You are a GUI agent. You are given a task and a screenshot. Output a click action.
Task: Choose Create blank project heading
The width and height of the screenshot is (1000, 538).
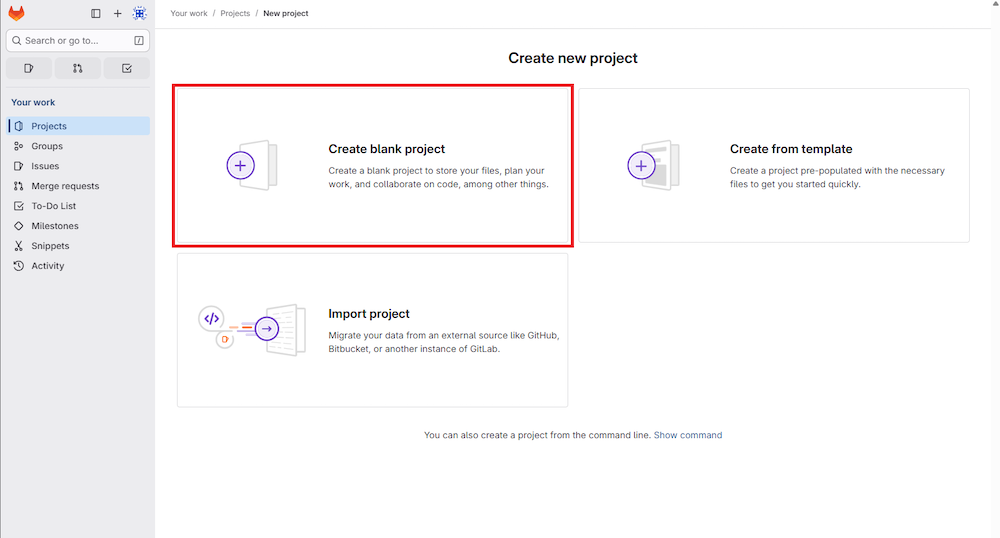pyautogui.click(x=386, y=149)
